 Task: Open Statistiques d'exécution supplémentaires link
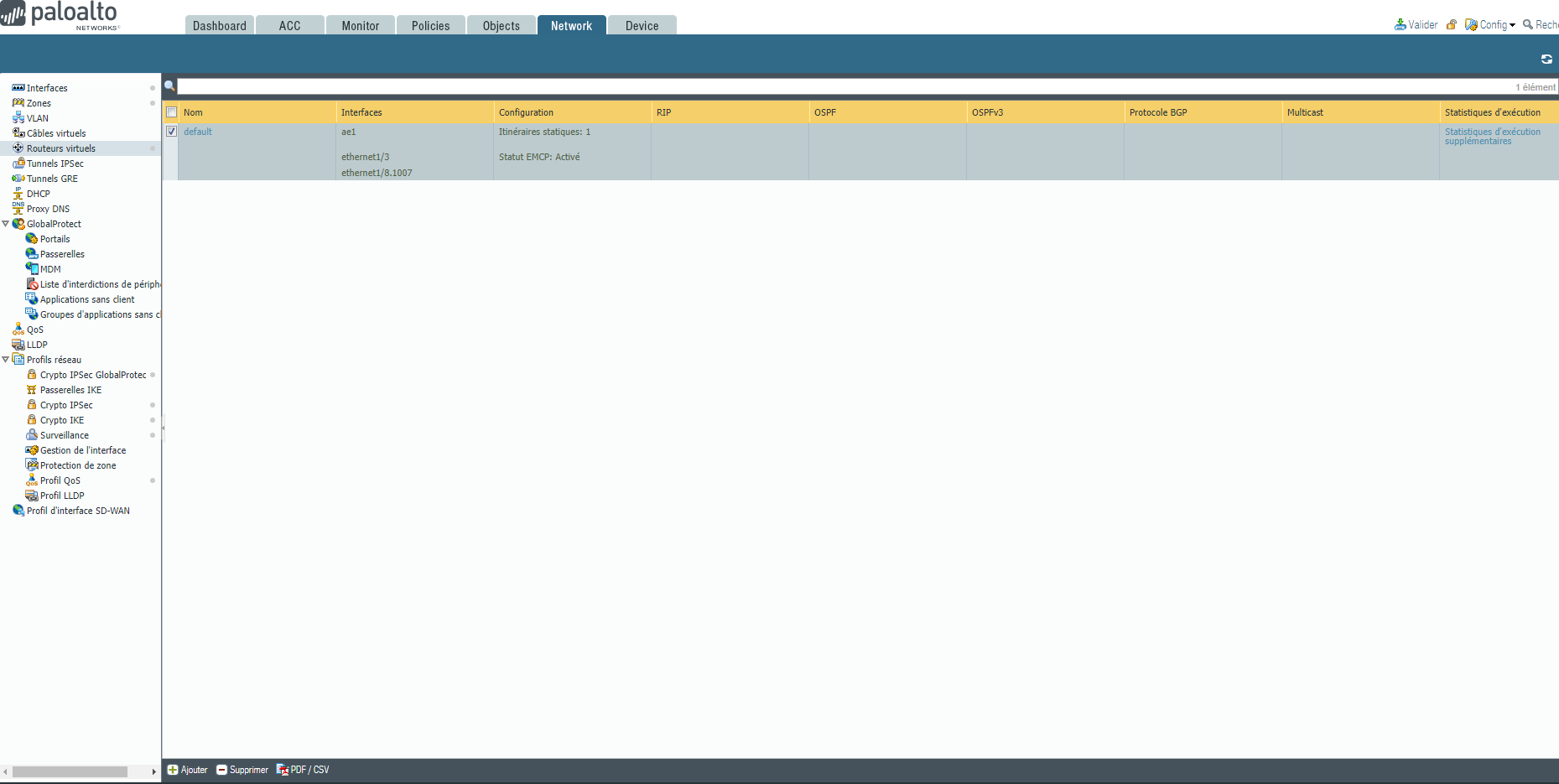click(x=1493, y=137)
